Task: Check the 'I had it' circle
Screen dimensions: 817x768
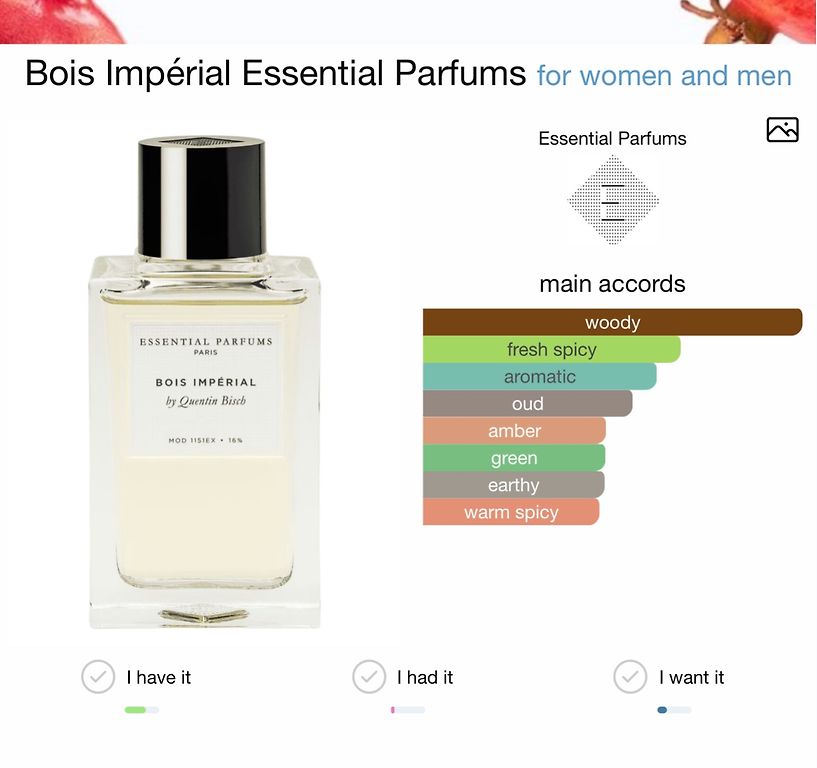Action: [369, 677]
